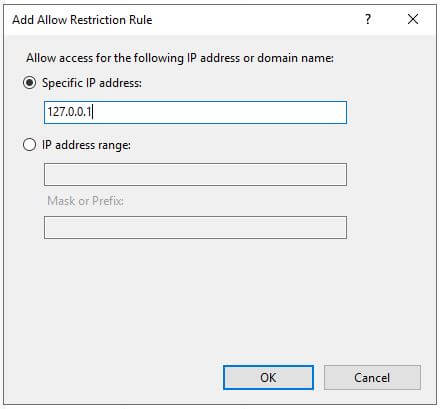The width and height of the screenshot is (441, 409).
Task: Cancel the restriction rule dialog
Action: (x=372, y=377)
